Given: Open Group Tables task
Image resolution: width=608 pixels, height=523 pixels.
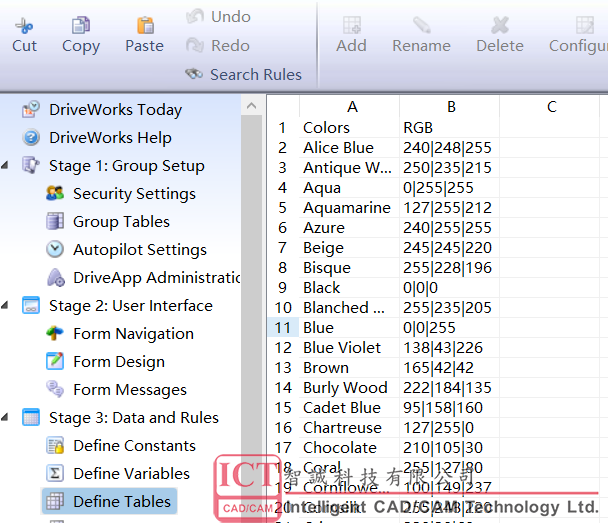Looking at the screenshot, I should (x=121, y=221).
